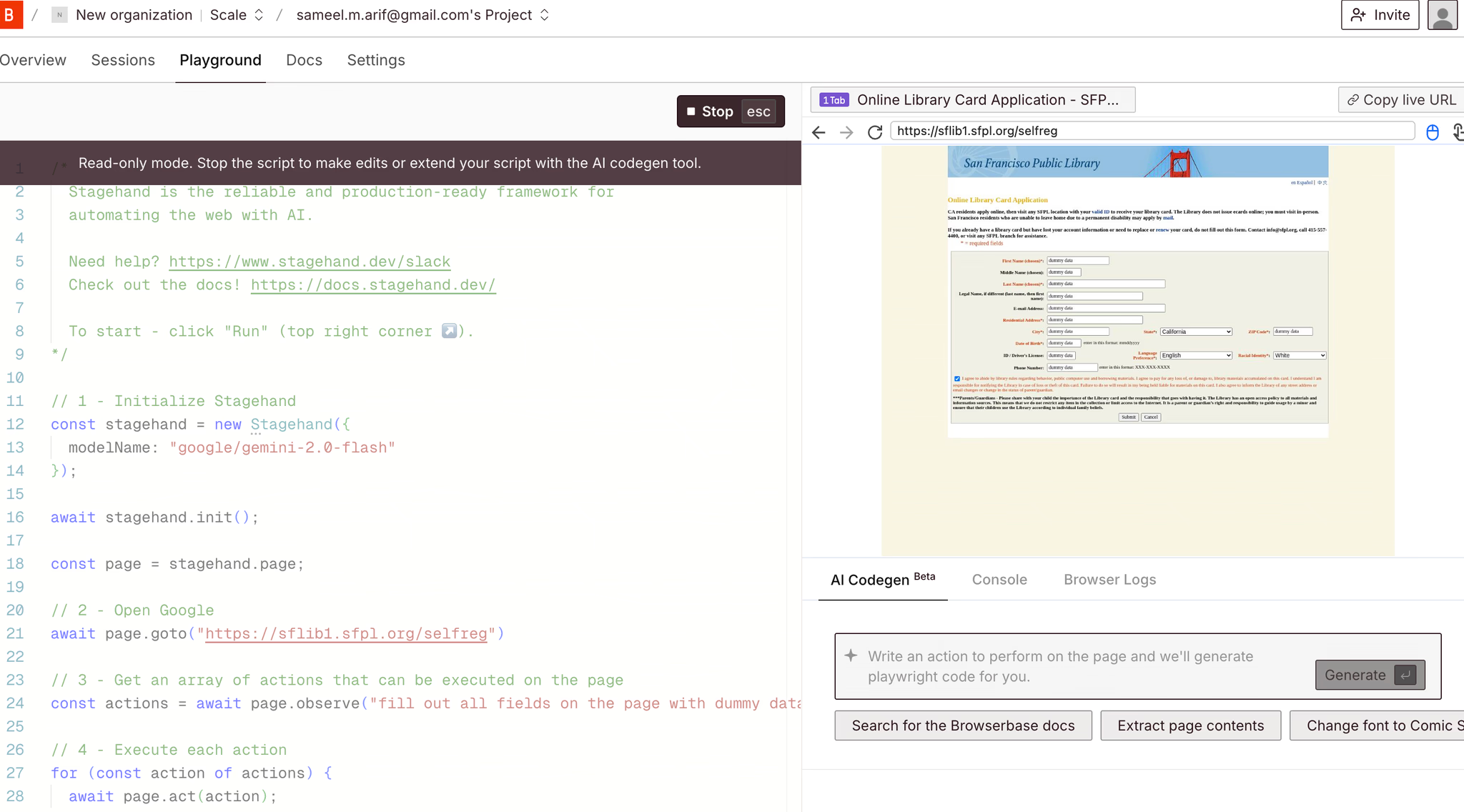Click the project name breadcrumb

(x=414, y=15)
